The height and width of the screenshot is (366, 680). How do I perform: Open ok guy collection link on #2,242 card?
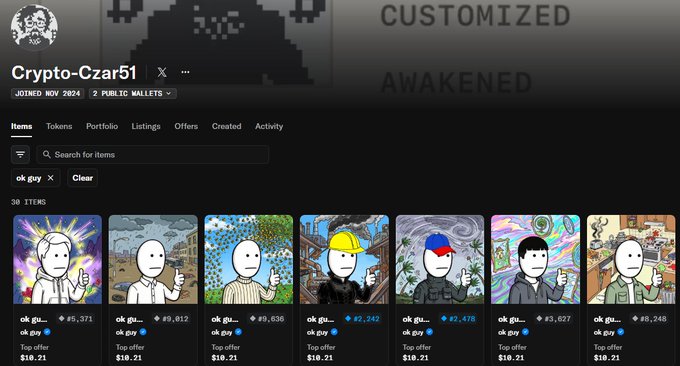pos(317,332)
